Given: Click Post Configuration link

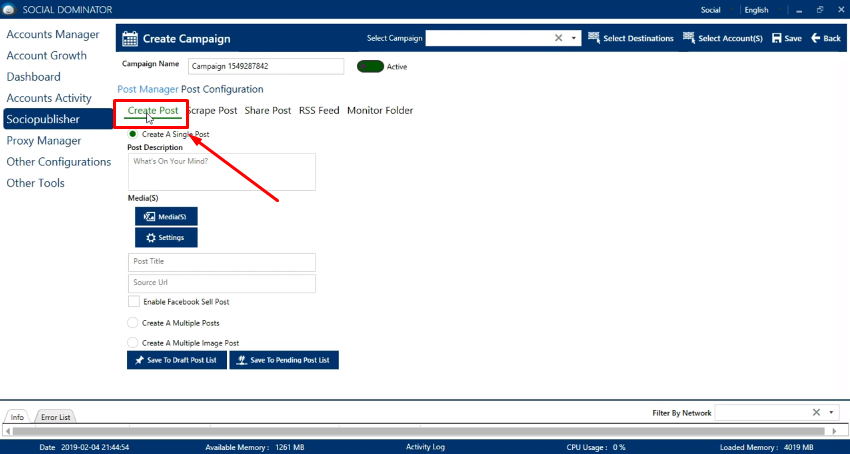Looking at the screenshot, I should pos(222,89).
